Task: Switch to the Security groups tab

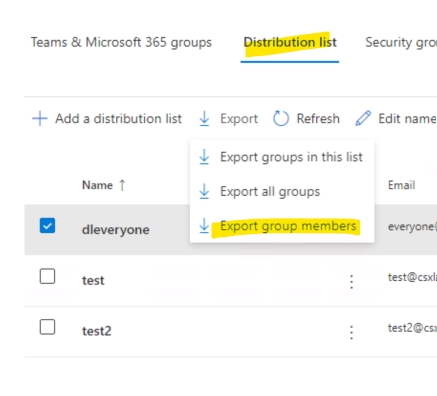Action: tap(401, 43)
